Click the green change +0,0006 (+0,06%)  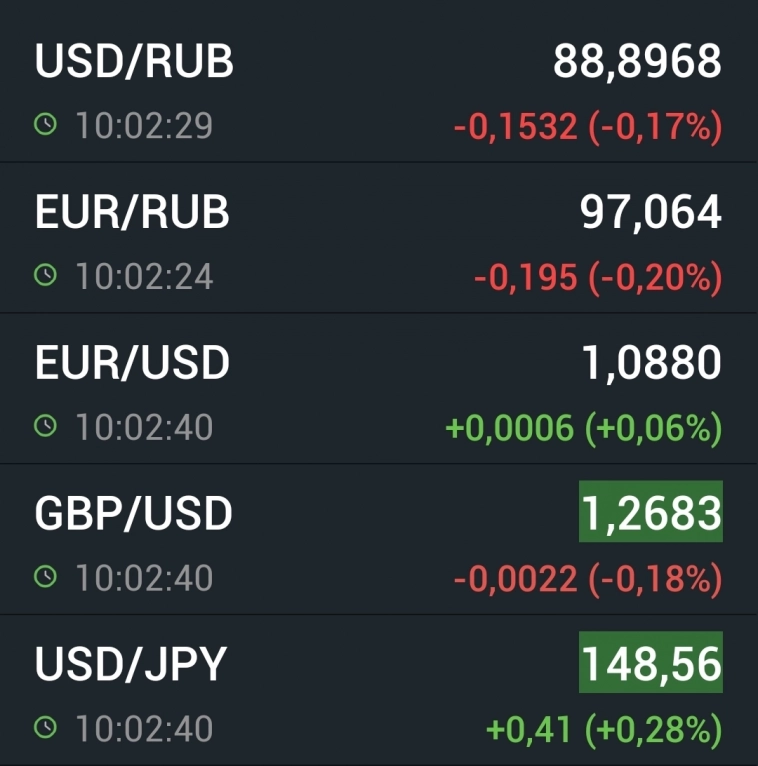(583, 428)
